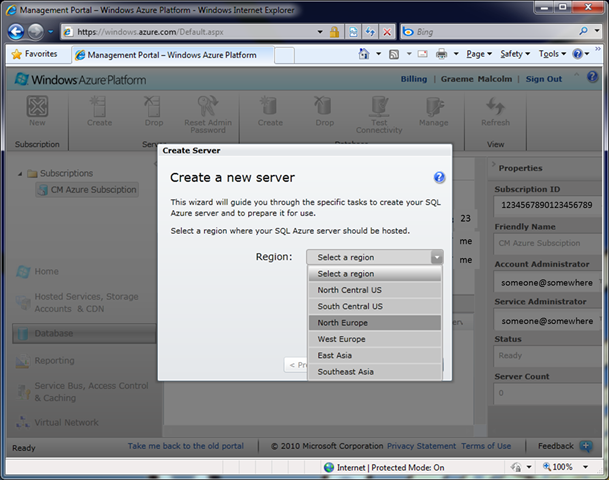Click the IE Home toolbar icon

coord(364,54)
